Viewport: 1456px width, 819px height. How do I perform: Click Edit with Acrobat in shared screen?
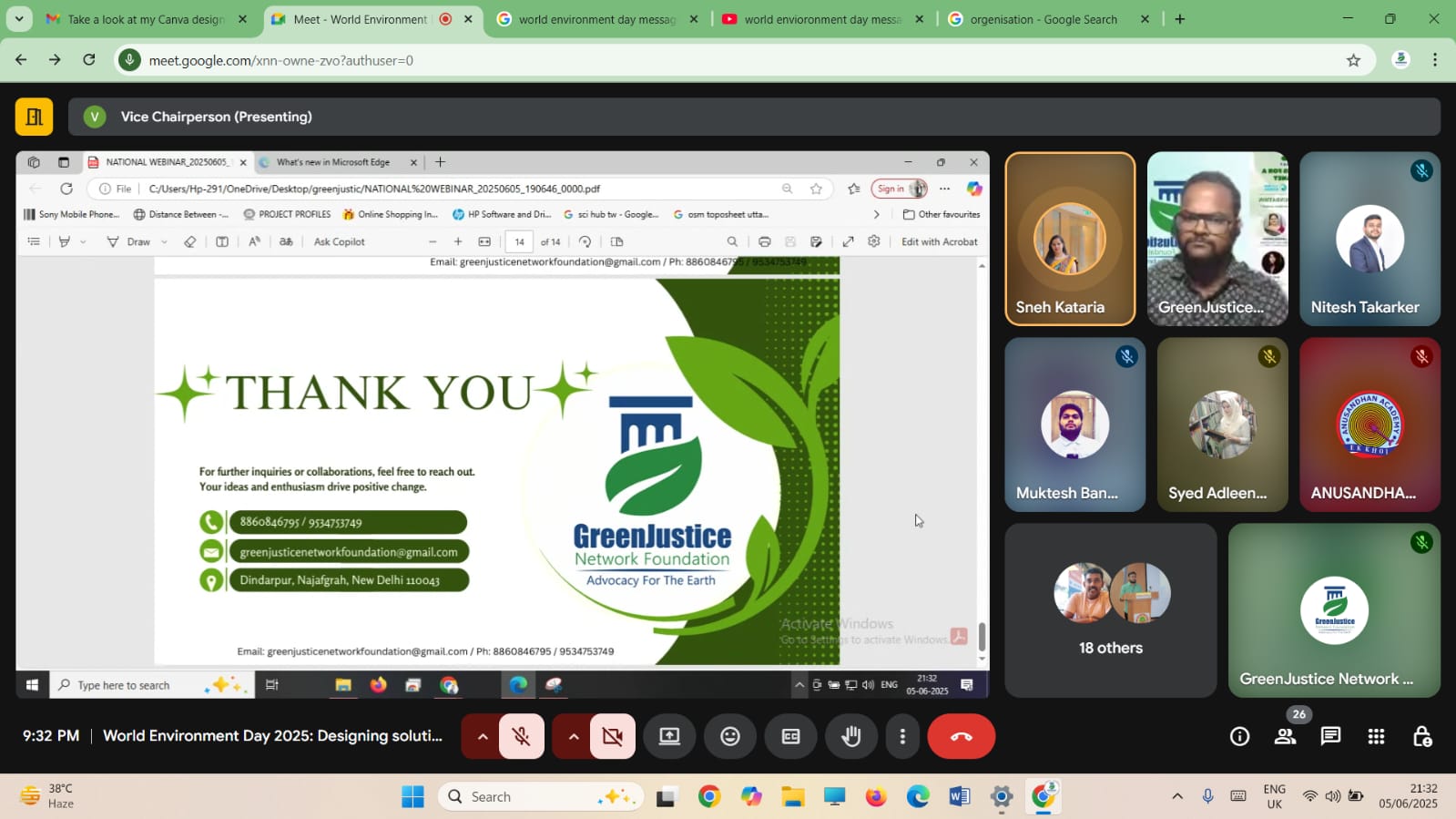coord(939,241)
